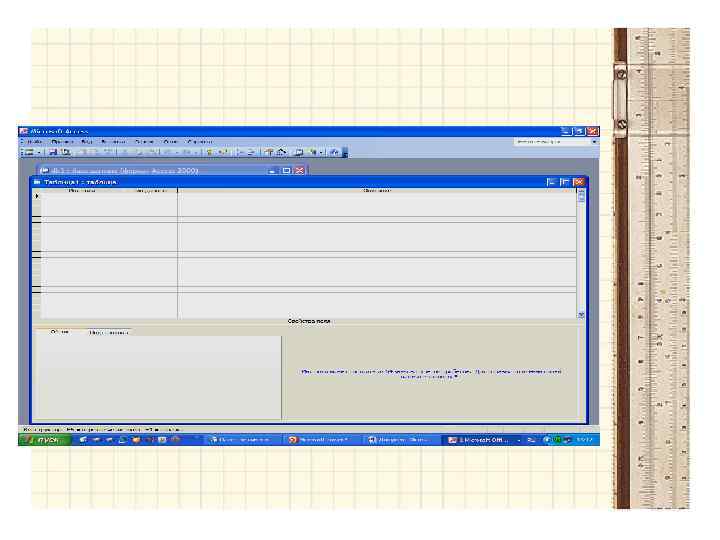The width and height of the screenshot is (720, 540).
Task: Open the Вид menu
Action: pyautogui.click(x=87, y=142)
